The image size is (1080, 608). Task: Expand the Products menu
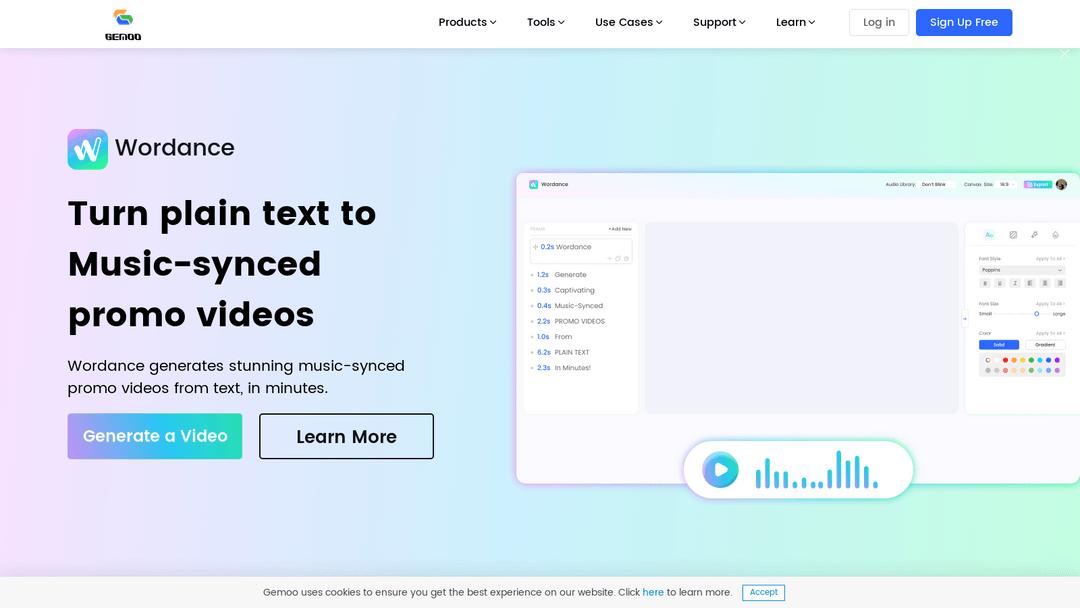pyautogui.click(x=467, y=22)
